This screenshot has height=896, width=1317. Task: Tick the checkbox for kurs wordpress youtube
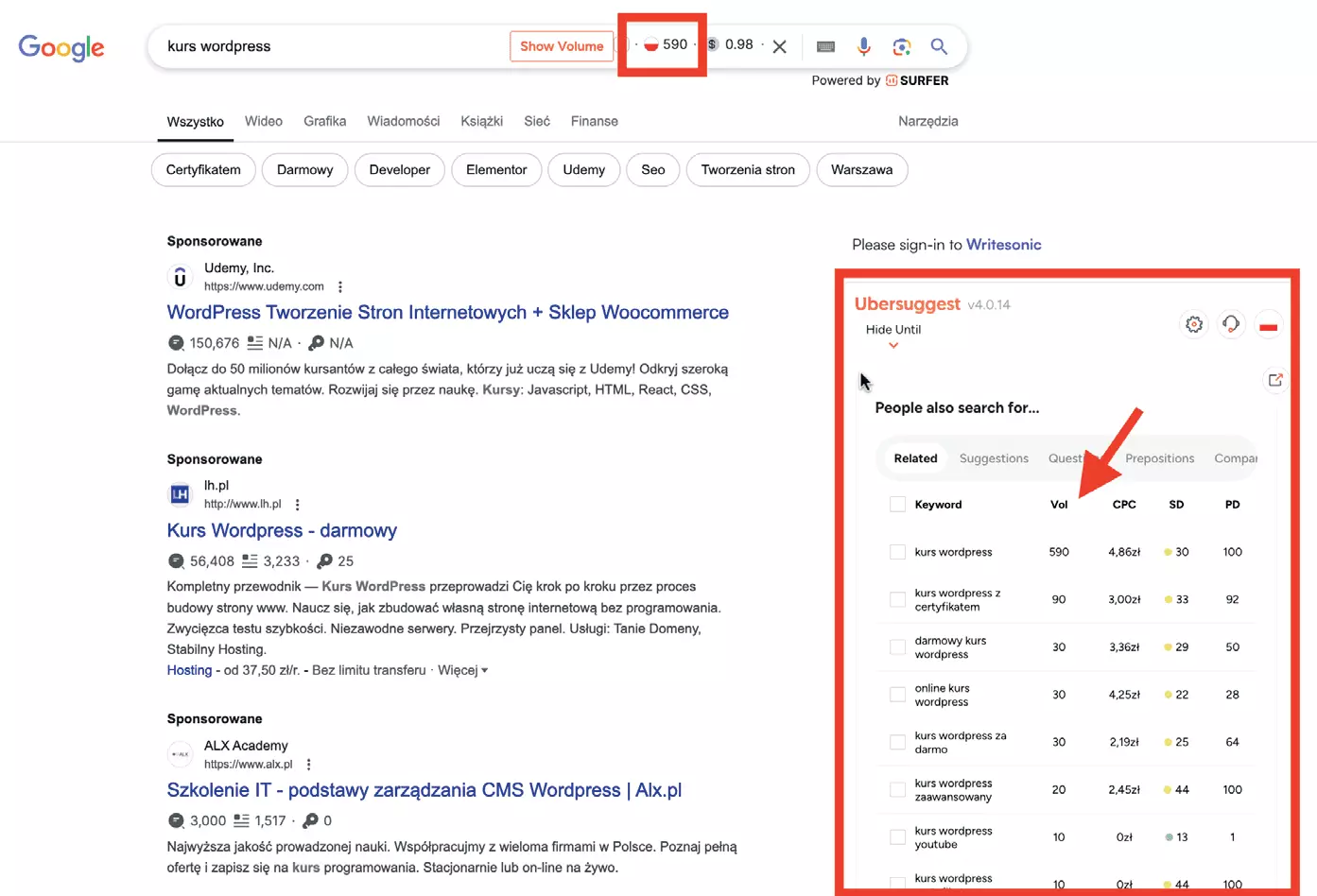(897, 837)
